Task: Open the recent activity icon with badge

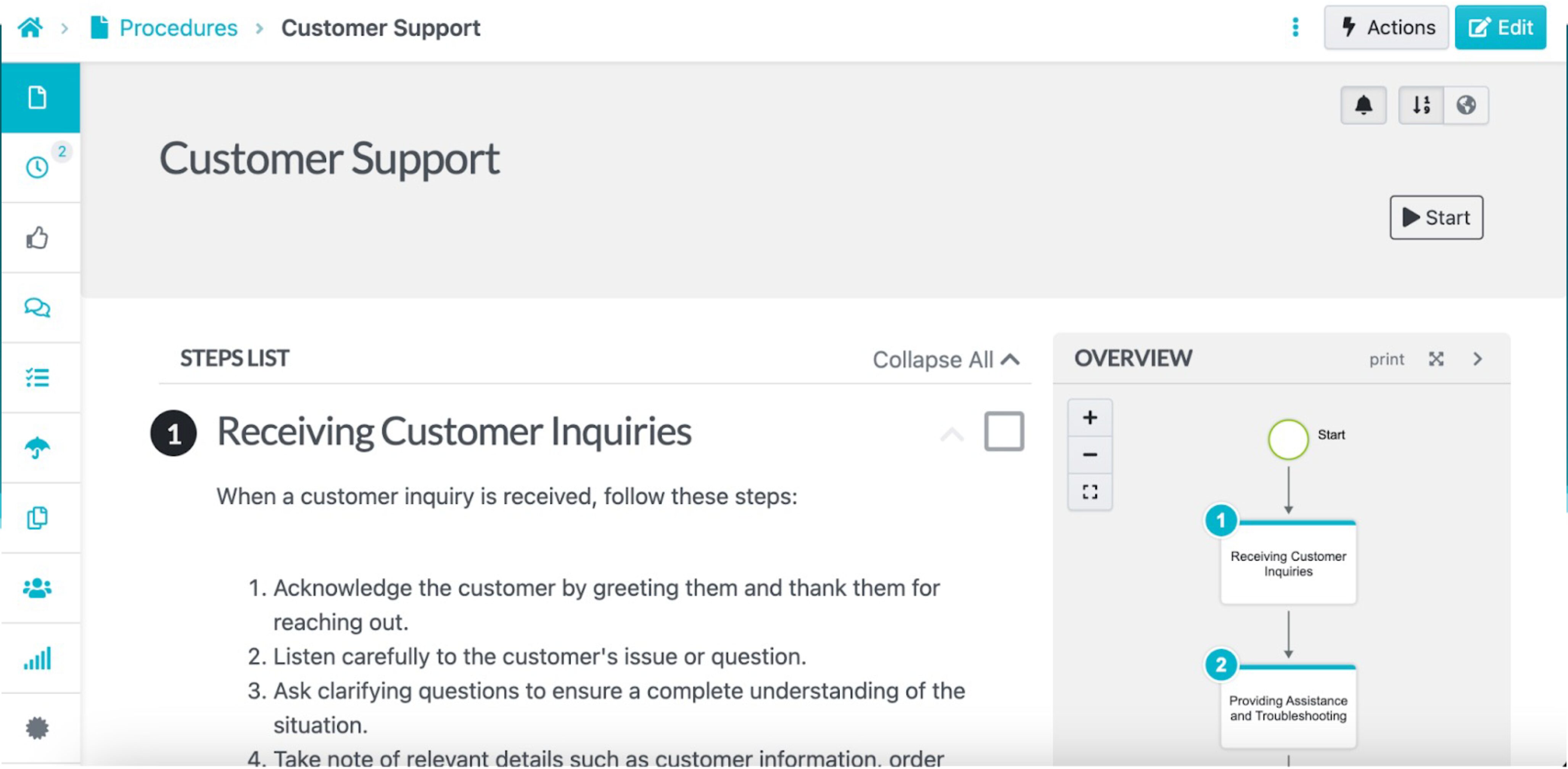Action: [38, 167]
